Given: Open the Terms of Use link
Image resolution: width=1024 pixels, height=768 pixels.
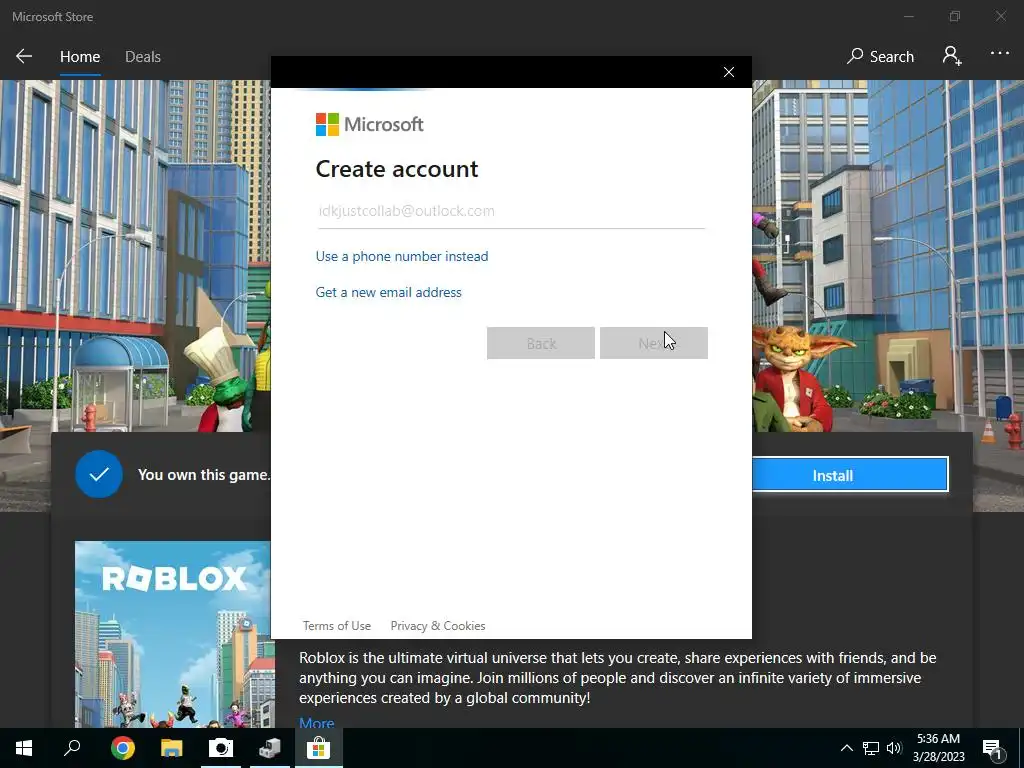Looking at the screenshot, I should point(336,626).
